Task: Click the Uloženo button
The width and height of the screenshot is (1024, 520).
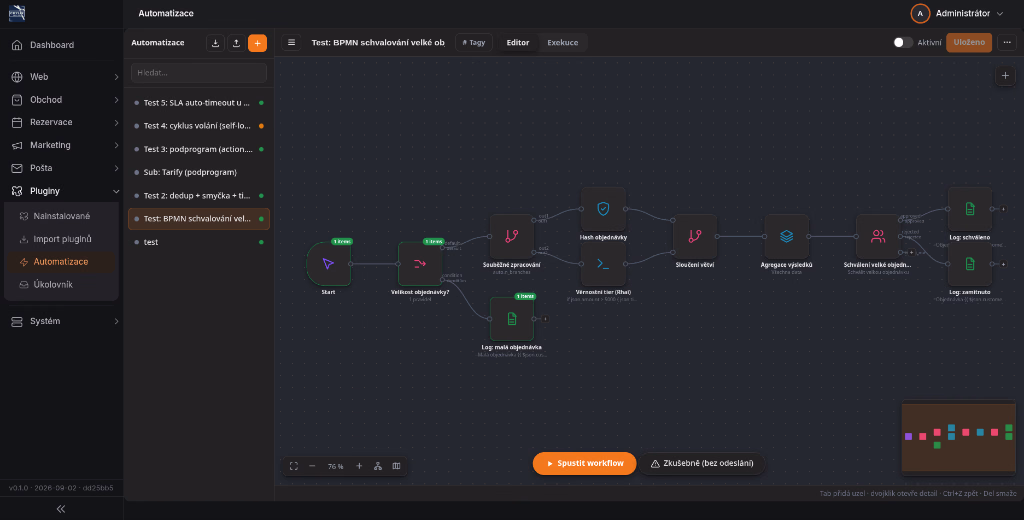Action: 969,42
